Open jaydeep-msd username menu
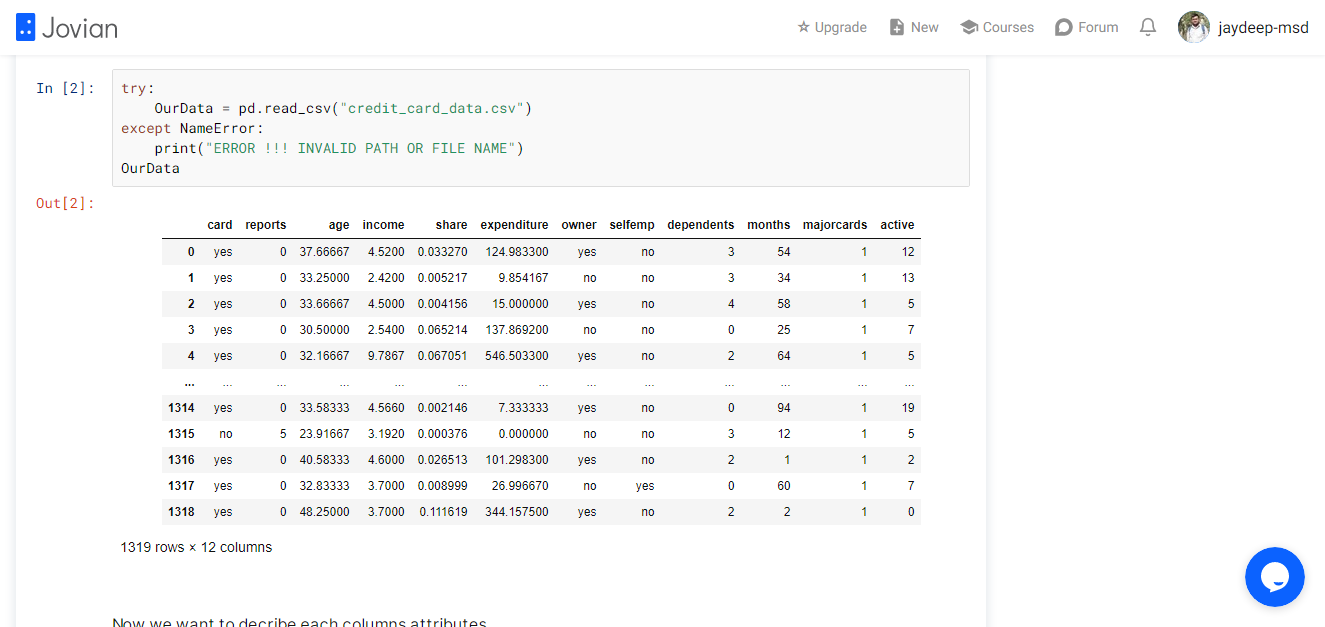 click(1263, 28)
